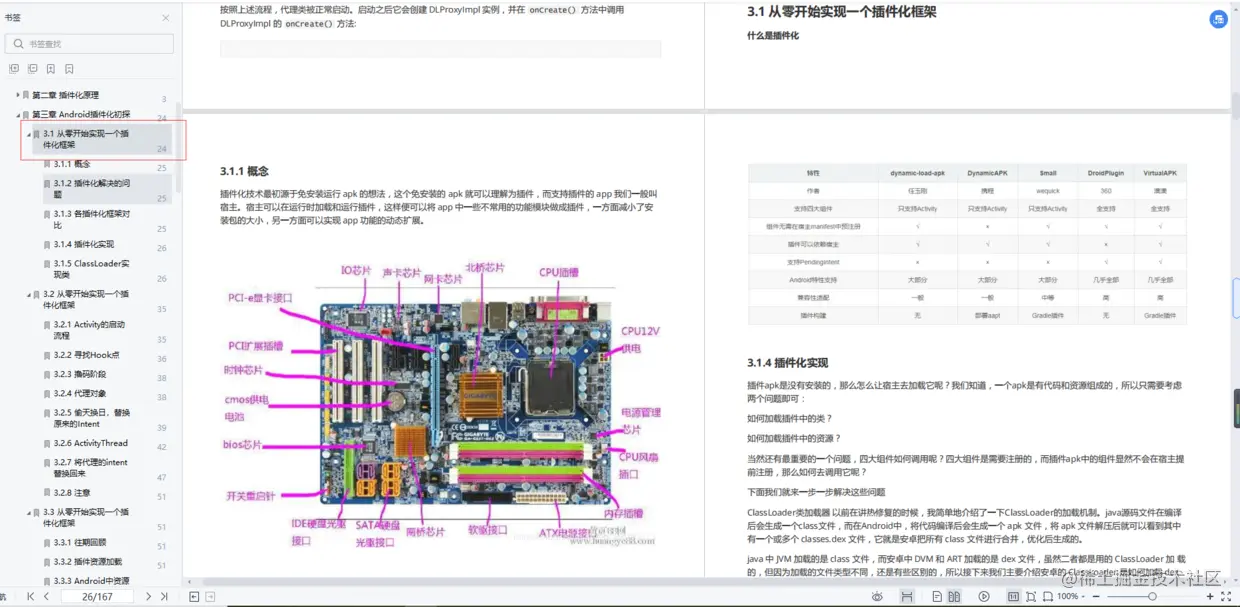Fit page to width
The width and height of the screenshot is (1240, 607).
1048,597
